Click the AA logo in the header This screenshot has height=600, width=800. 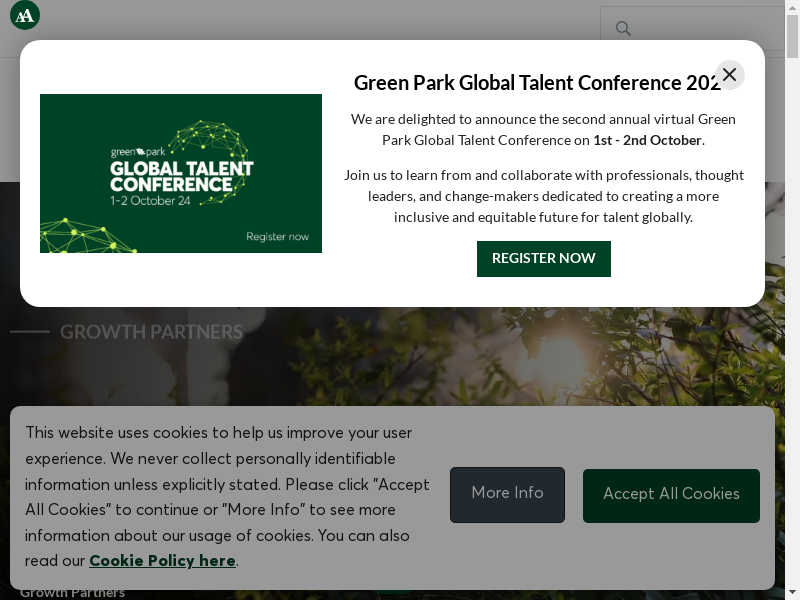point(25,15)
